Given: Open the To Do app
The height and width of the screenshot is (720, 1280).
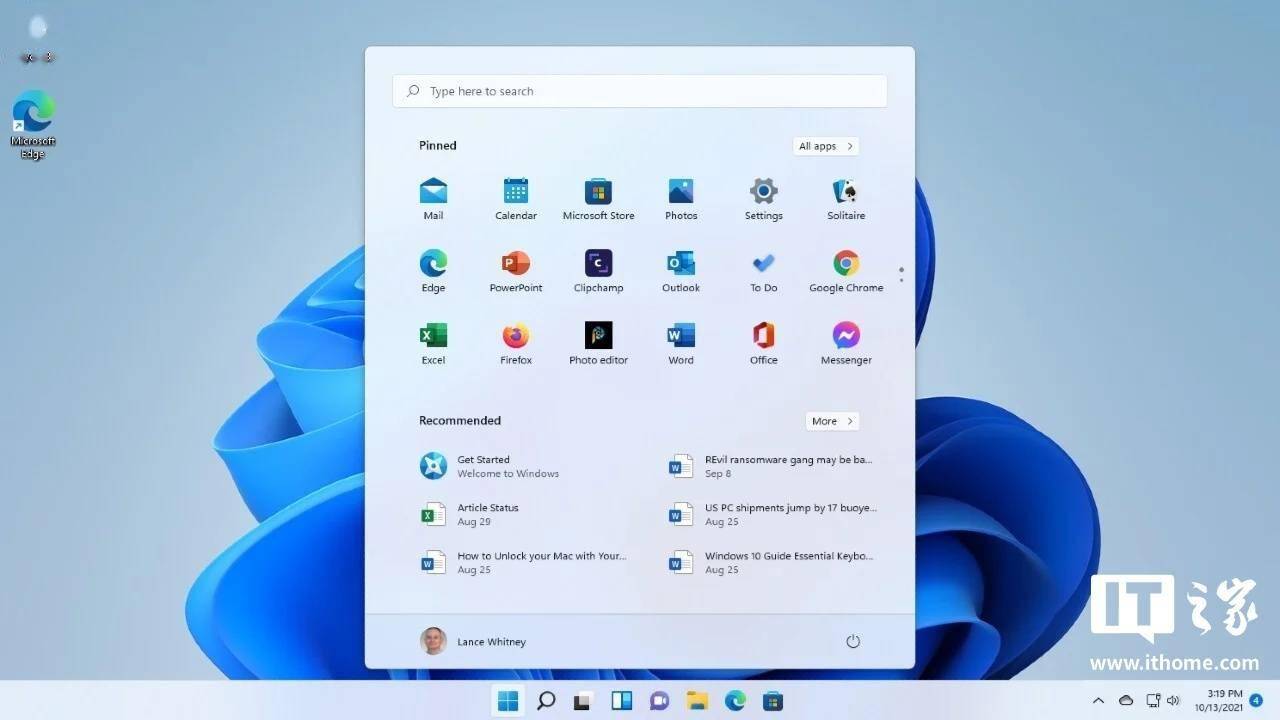Looking at the screenshot, I should pos(763,270).
